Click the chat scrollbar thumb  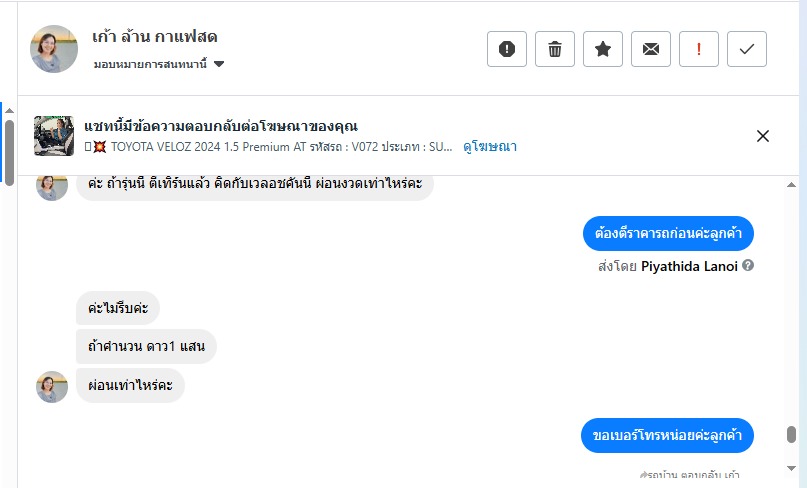tap(791, 435)
